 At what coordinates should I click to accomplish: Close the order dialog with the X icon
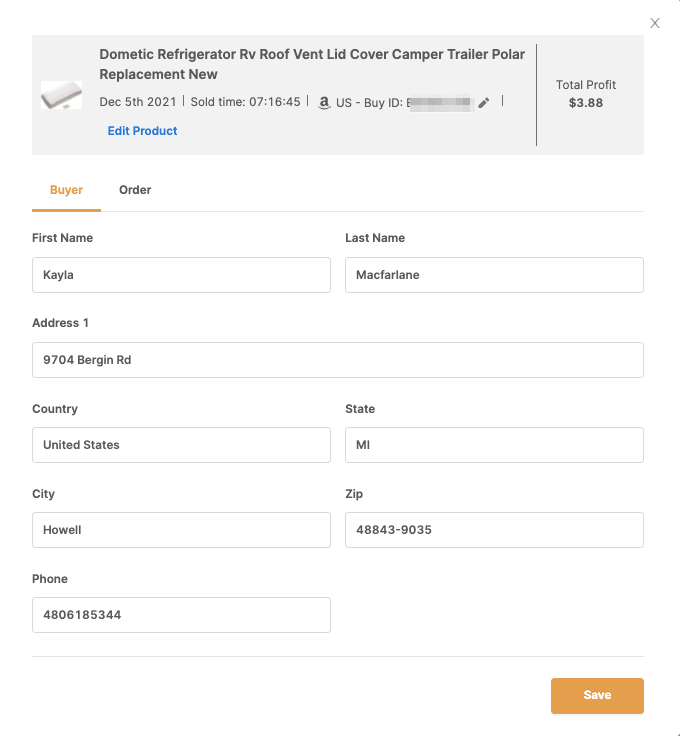click(x=655, y=23)
